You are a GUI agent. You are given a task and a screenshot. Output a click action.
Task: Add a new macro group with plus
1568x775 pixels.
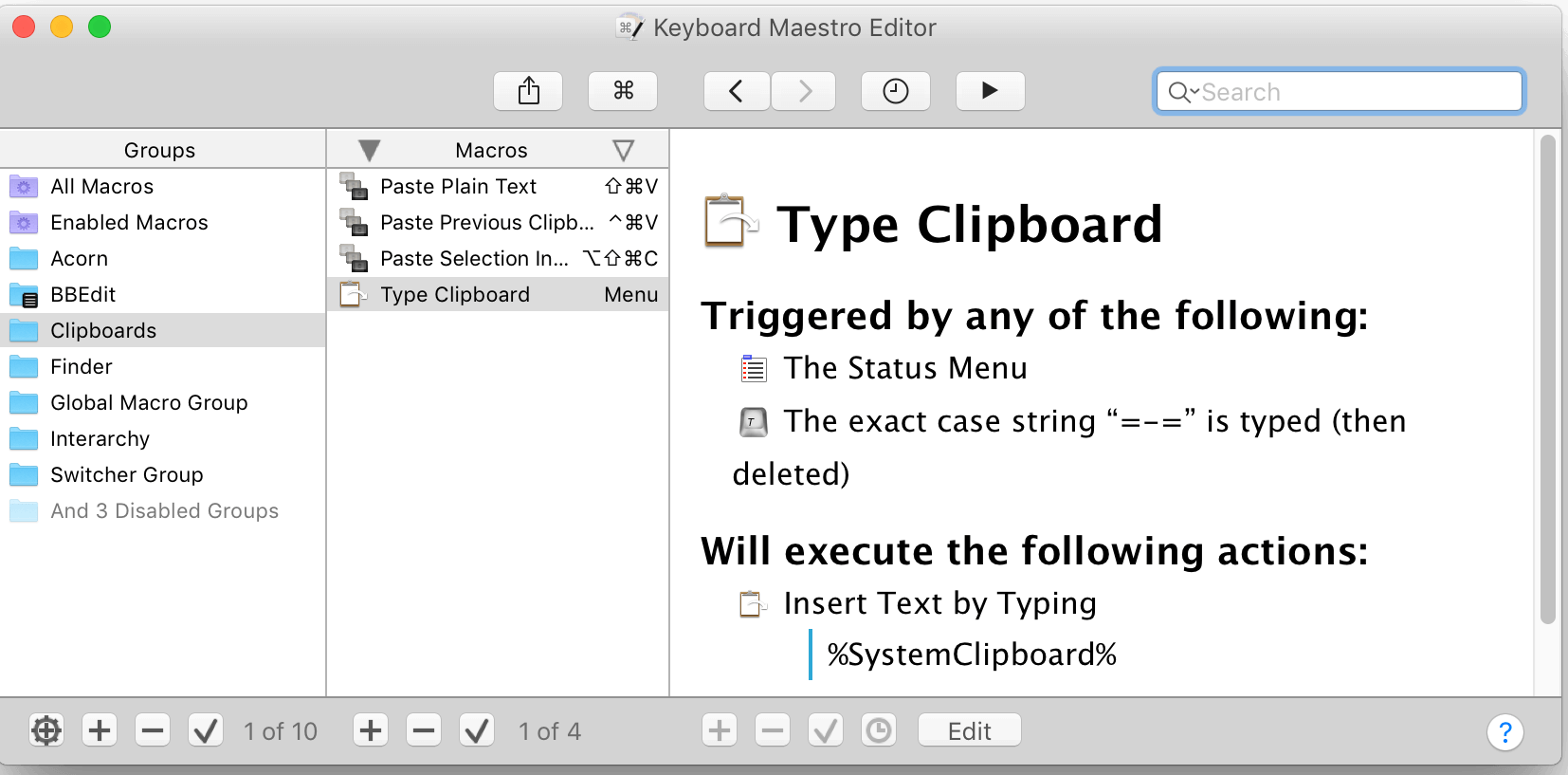[100, 730]
